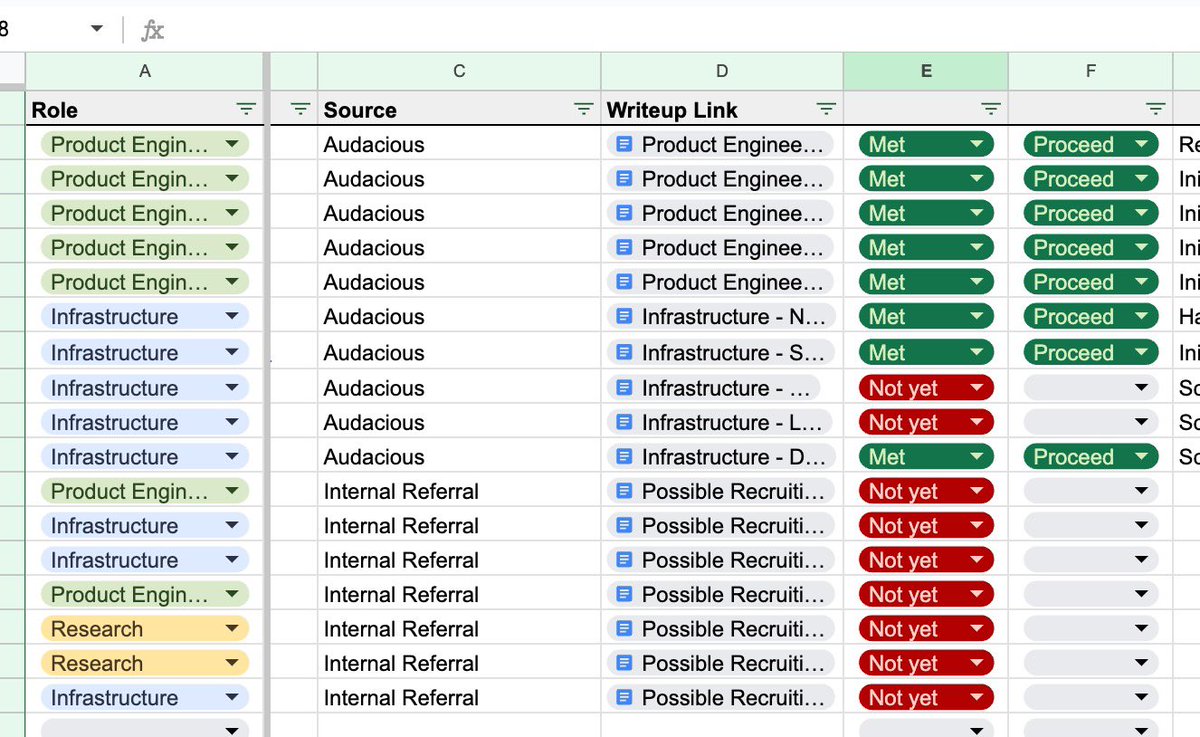1200x737 pixels.
Task: Open the filter on the Writeup Link column
Action: [826, 109]
